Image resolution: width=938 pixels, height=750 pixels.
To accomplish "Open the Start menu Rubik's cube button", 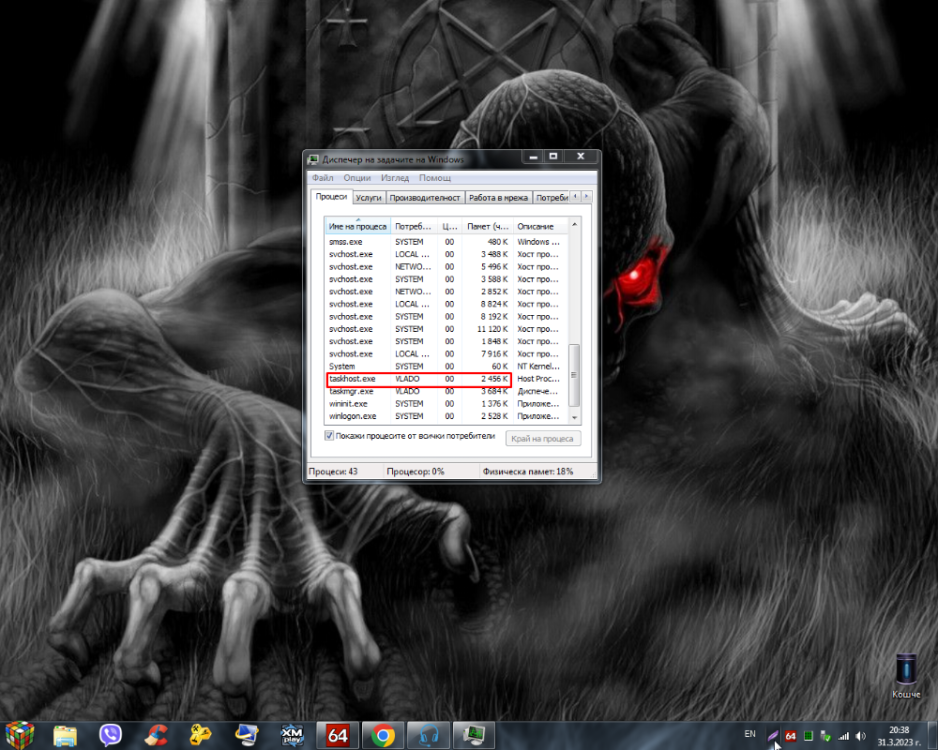I will 20,735.
